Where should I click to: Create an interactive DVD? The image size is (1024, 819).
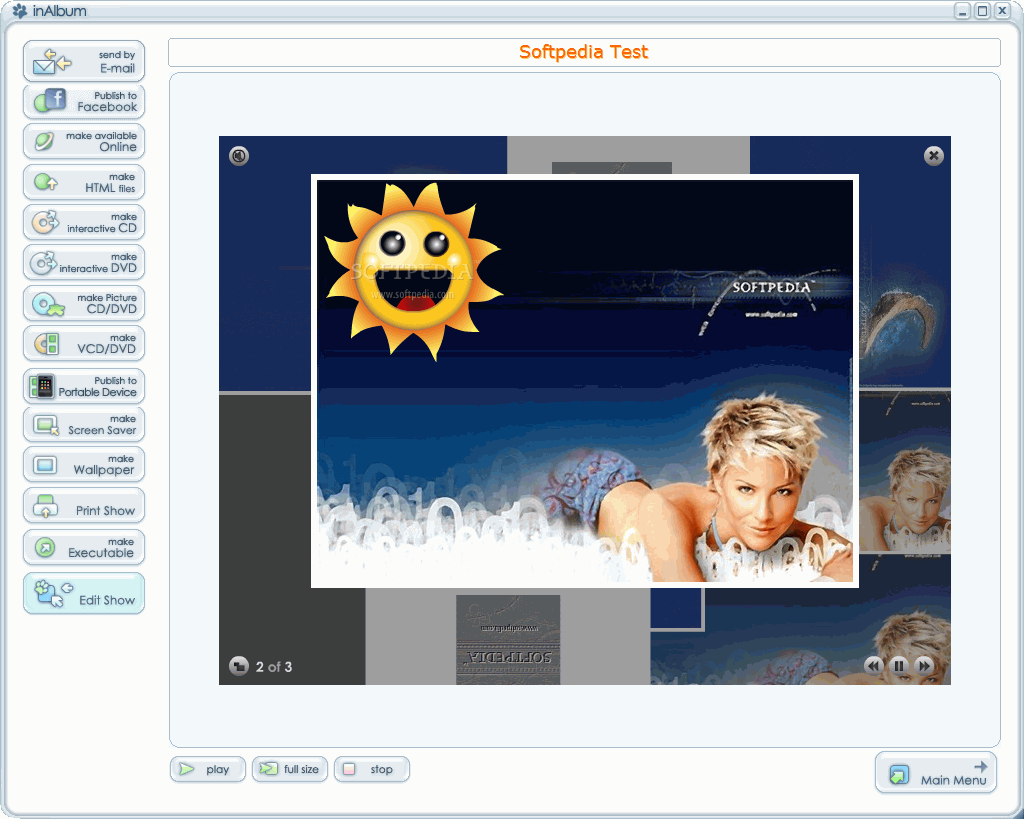84,263
